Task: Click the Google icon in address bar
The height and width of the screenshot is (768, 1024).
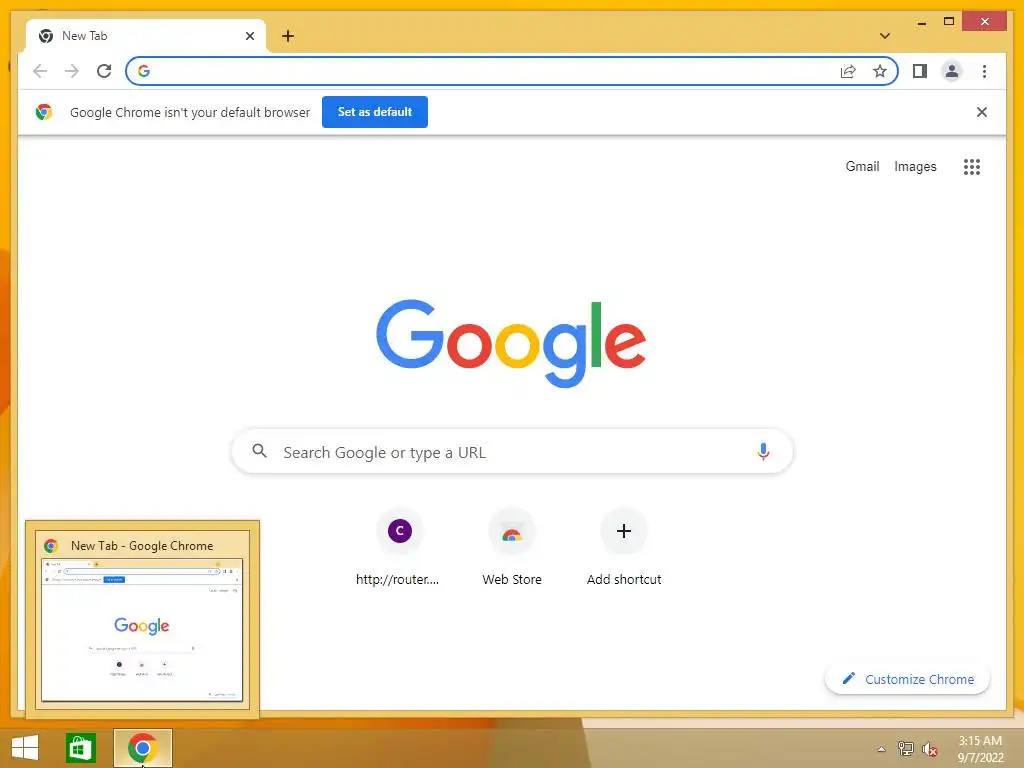Action: click(x=144, y=71)
